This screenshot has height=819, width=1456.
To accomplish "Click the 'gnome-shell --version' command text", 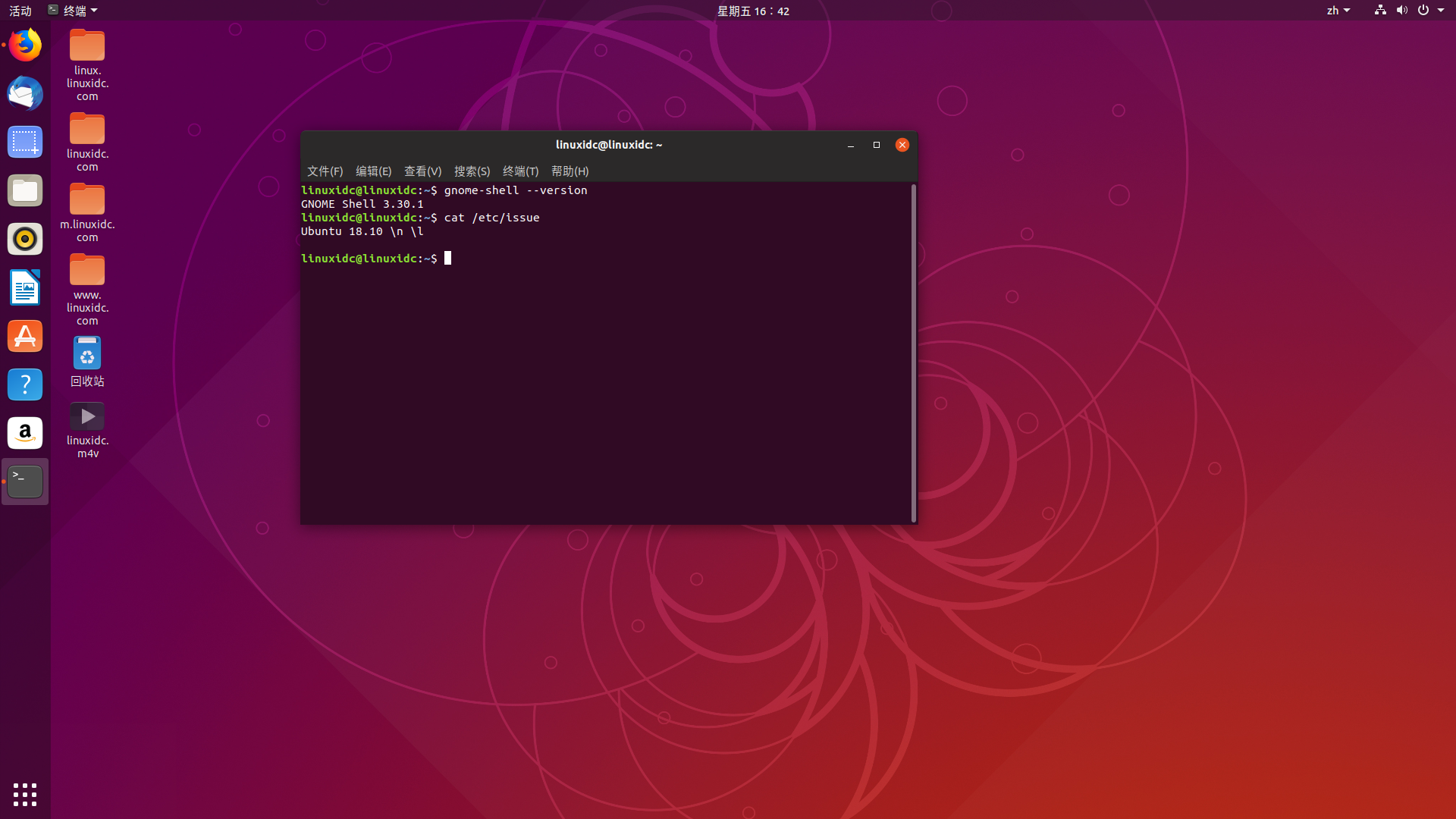I will (x=516, y=190).
